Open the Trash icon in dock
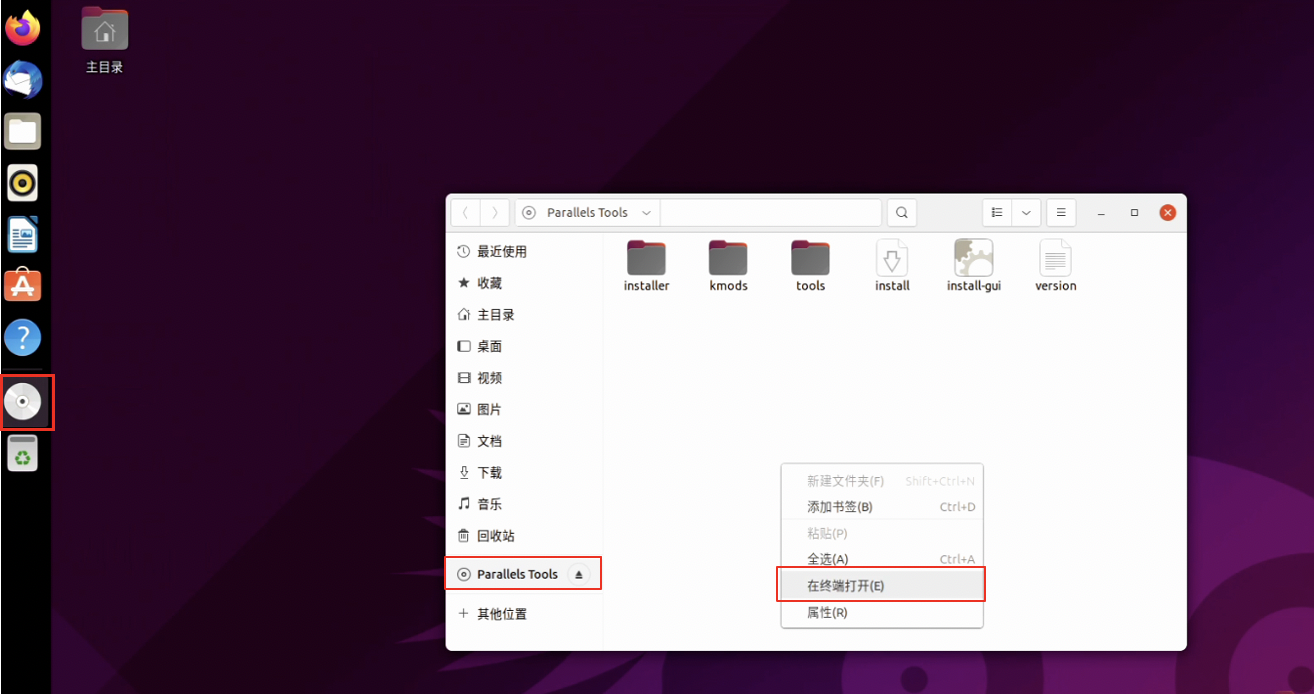1314x694 pixels. (x=22, y=454)
